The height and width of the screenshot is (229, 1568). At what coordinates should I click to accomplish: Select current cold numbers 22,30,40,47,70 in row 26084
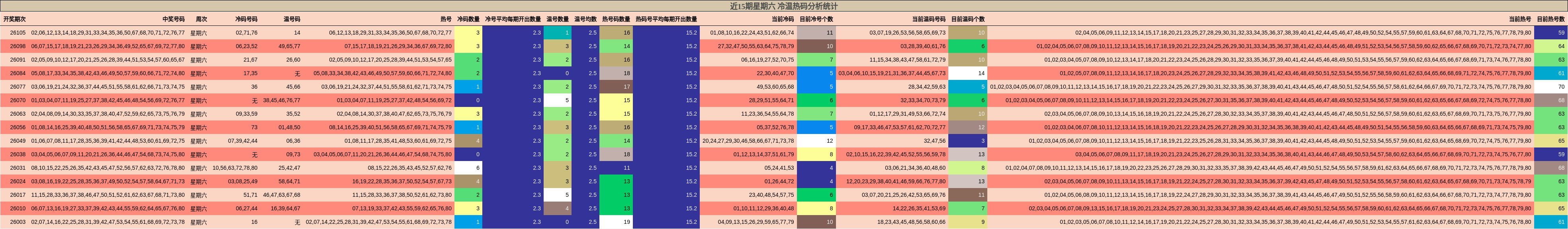(775, 74)
